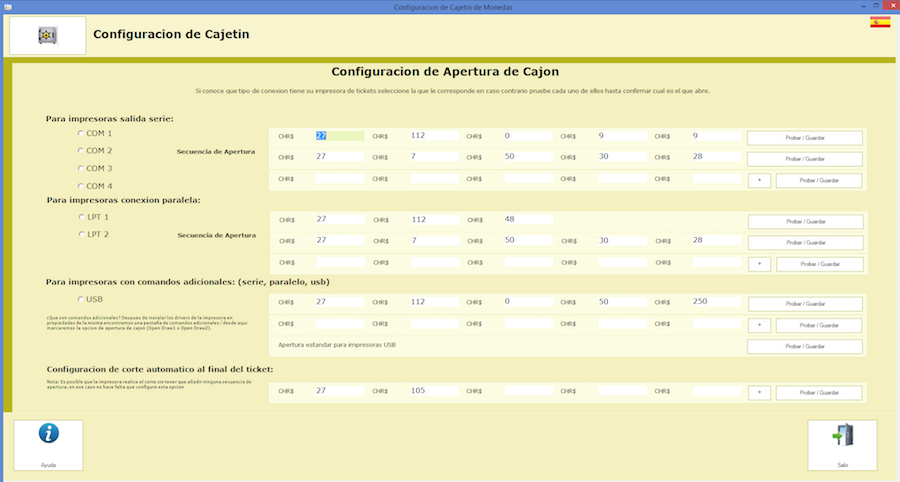Click the plus button in USB commands section
The image size is (900, 482).
coord(759,325)
